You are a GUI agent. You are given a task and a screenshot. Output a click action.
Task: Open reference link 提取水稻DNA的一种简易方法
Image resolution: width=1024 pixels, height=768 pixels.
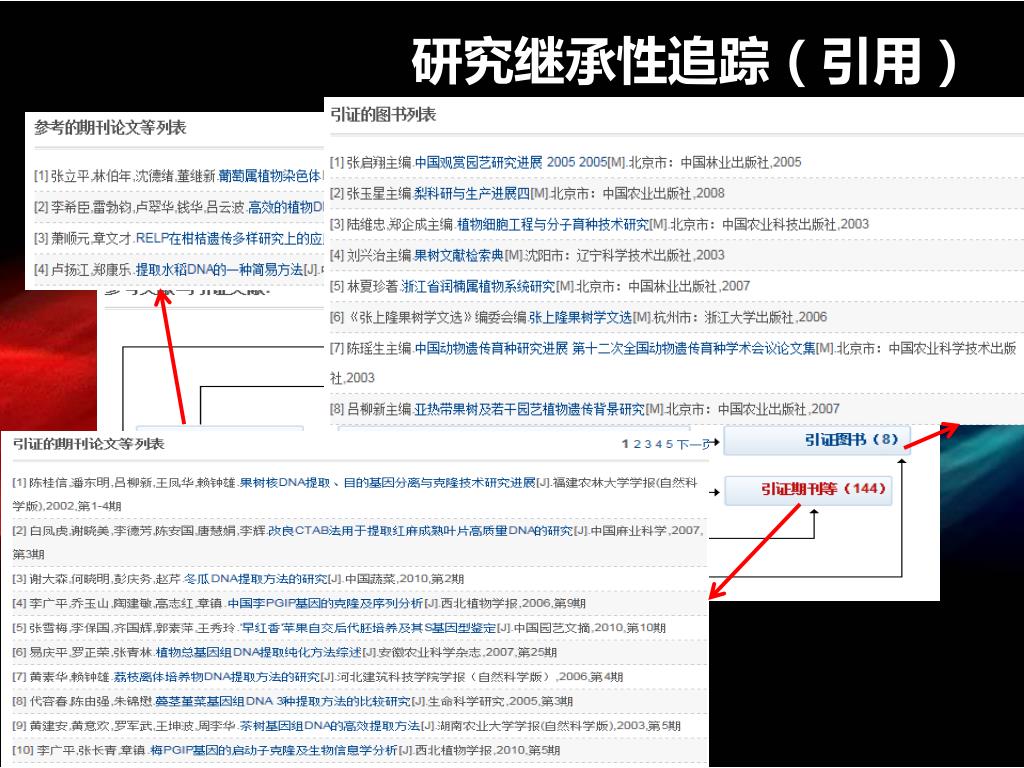pos(219,269)
